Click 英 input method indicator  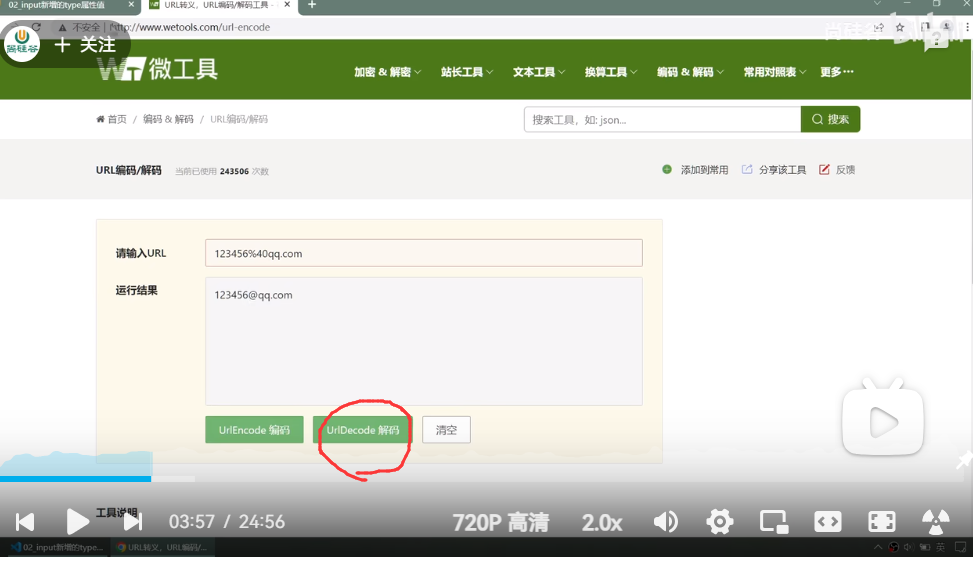(x=941, y=547)
